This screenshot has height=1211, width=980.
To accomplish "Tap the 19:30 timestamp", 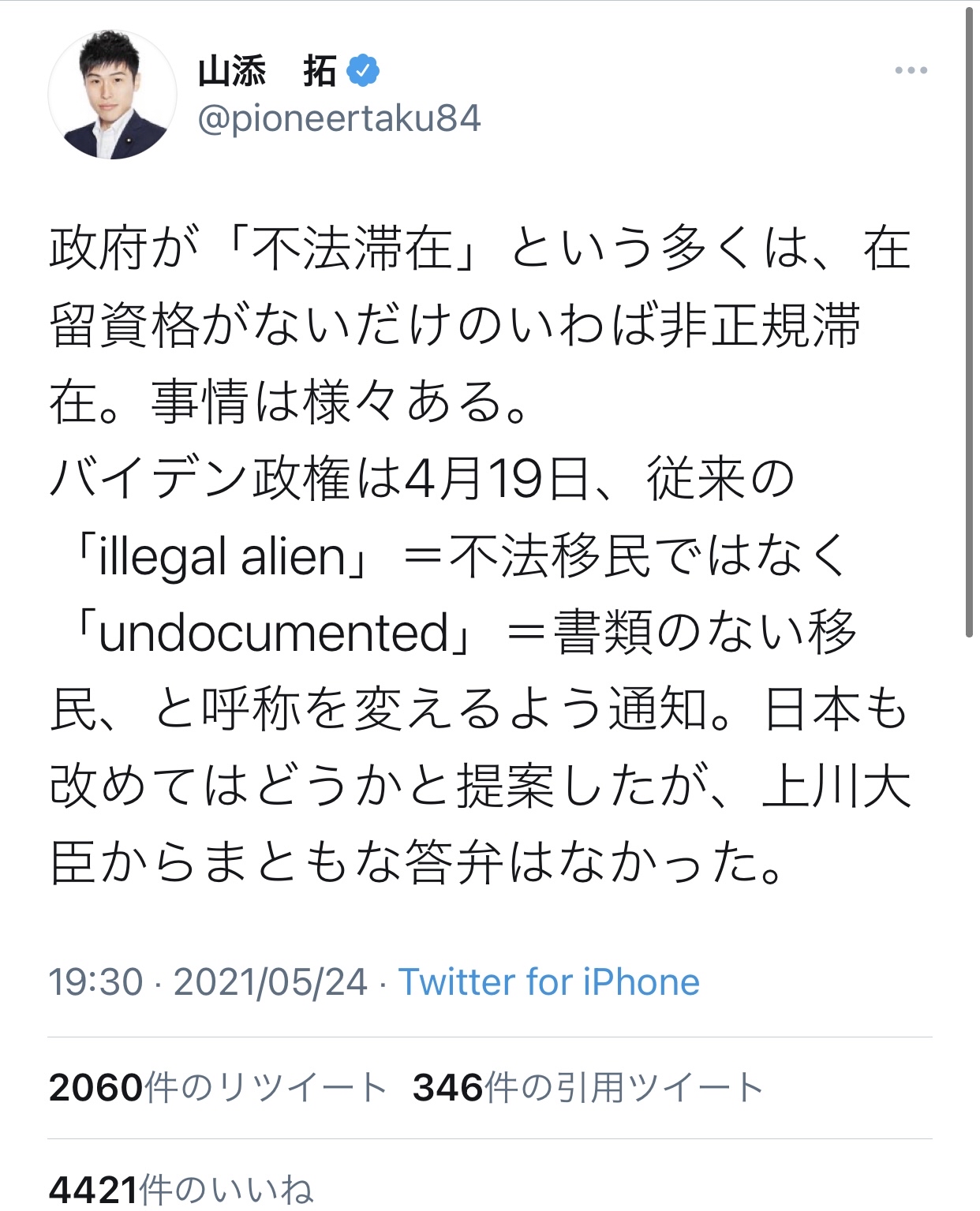I will pos(95,982).
